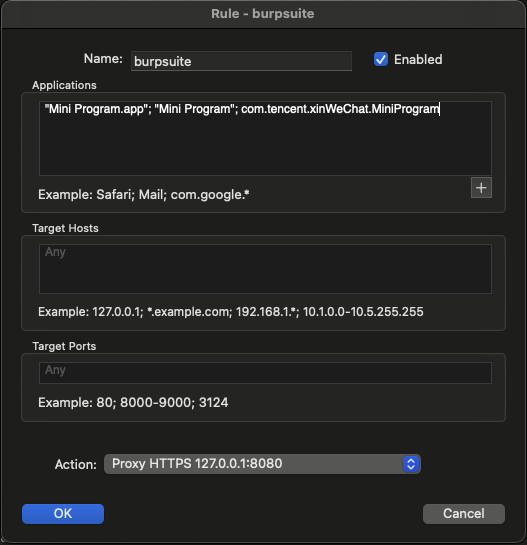Uncheck the Enabled checkbox
Viewport: 527px width, 545px height.
[x=381, y=59]
